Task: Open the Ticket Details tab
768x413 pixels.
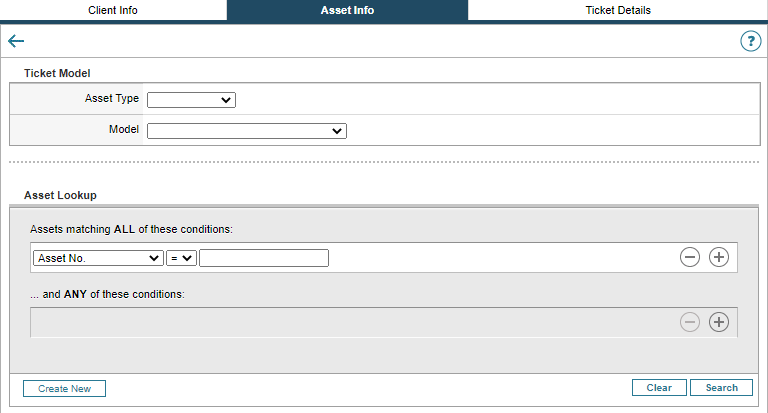Action: 618,10
